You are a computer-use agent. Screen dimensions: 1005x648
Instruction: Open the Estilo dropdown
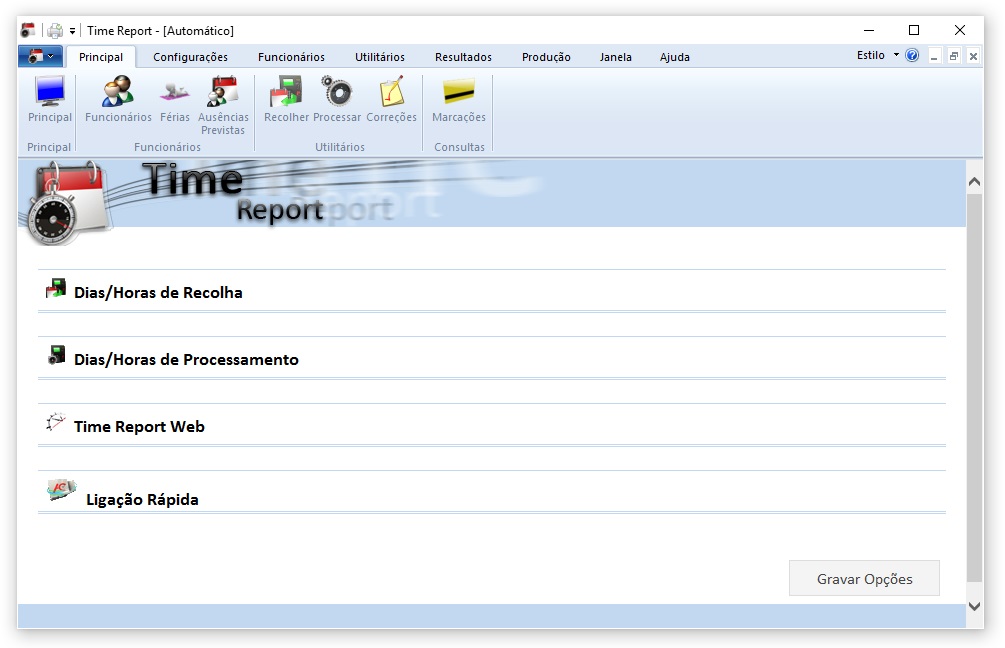[x=877, y=56]
